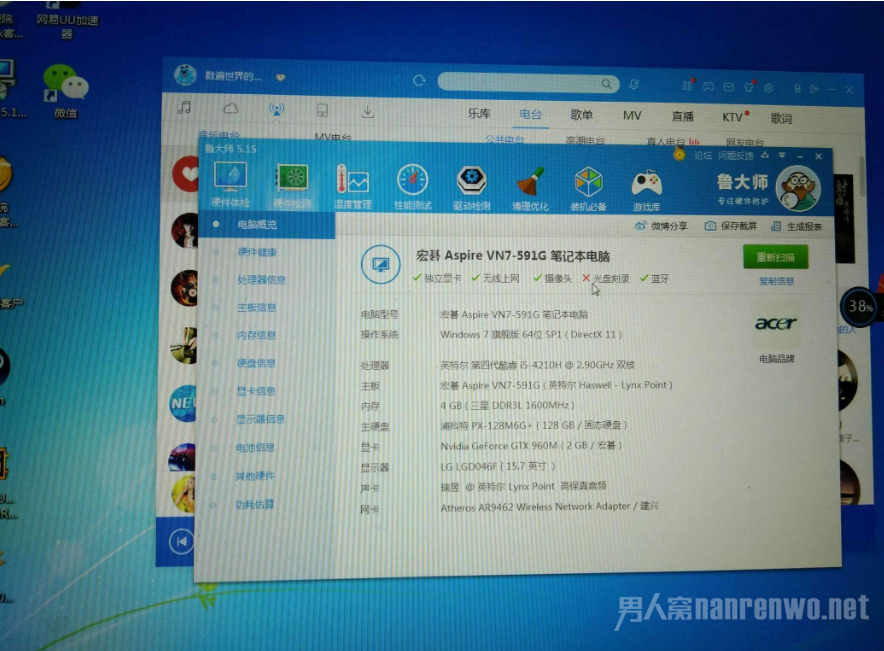
Task: Open 驱动检测 driver detection
Action: point(472,188)
